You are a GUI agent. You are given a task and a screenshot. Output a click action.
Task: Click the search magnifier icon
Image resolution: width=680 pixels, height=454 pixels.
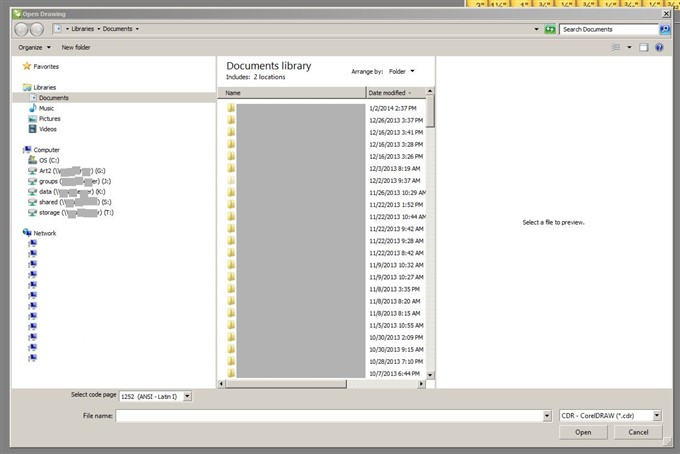664,29
